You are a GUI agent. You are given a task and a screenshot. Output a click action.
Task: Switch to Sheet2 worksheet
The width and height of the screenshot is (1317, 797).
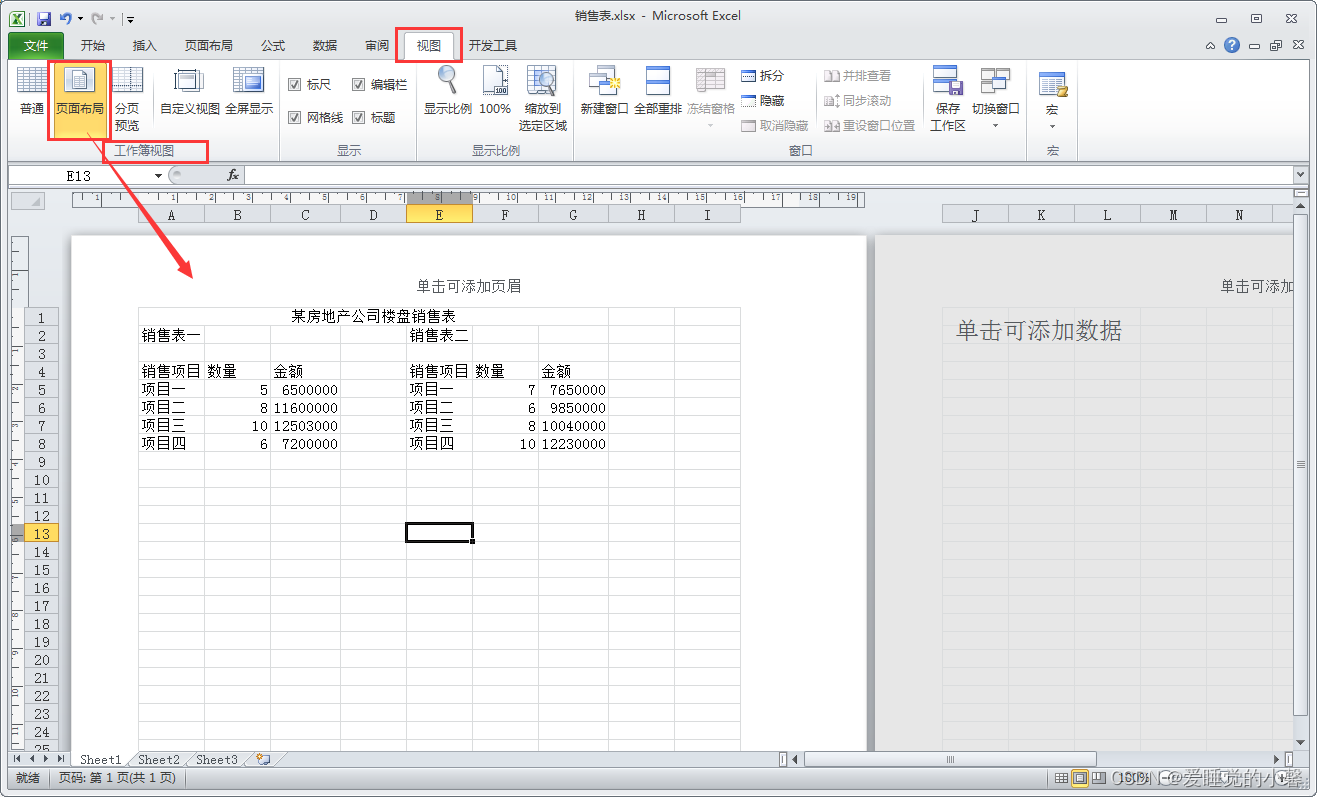159,759
